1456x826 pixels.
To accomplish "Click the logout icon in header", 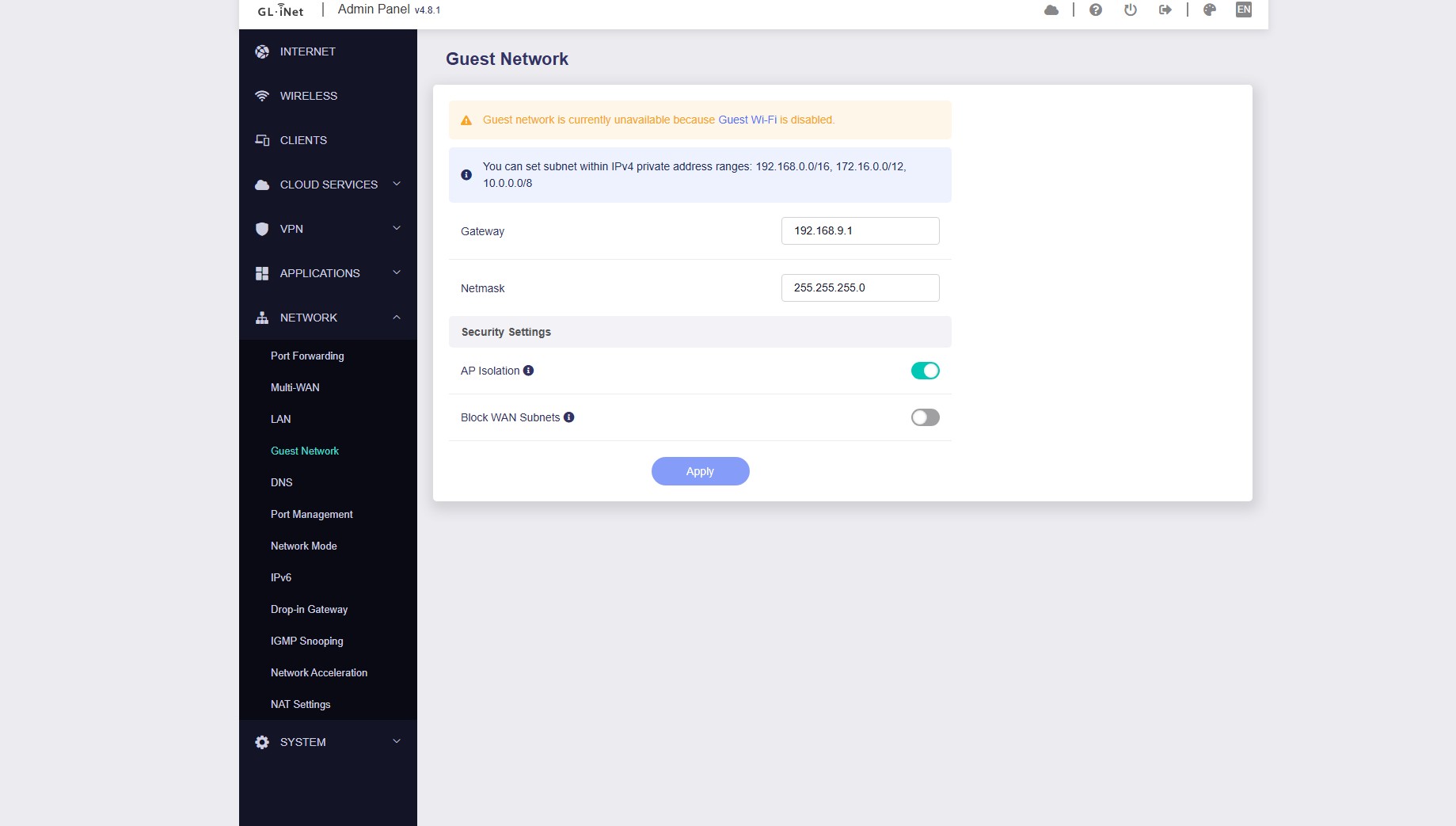I will 1165,10.
